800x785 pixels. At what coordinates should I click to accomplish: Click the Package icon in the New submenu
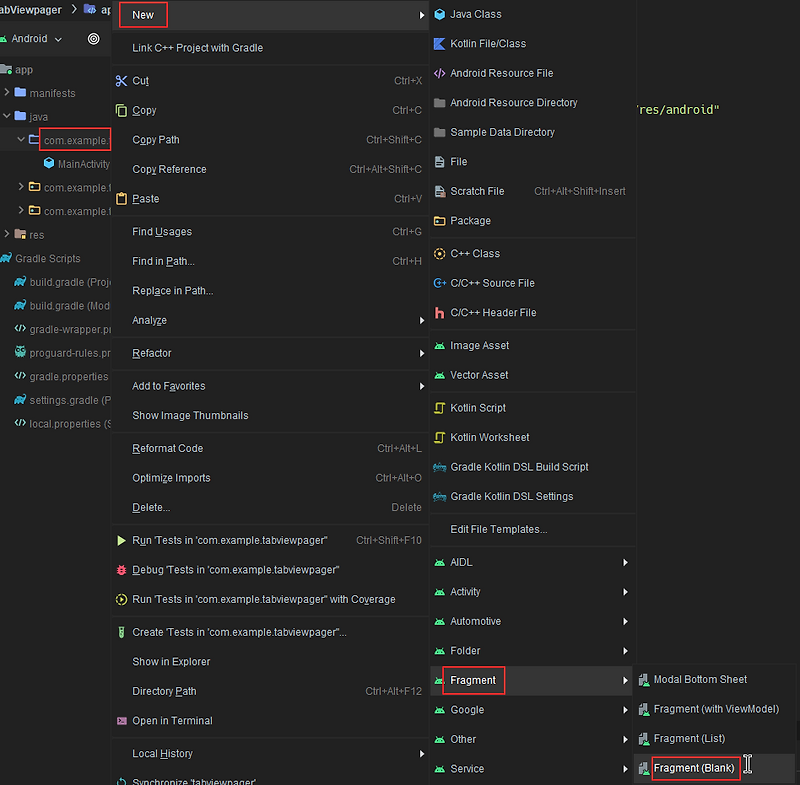click(x=440, y=220)
